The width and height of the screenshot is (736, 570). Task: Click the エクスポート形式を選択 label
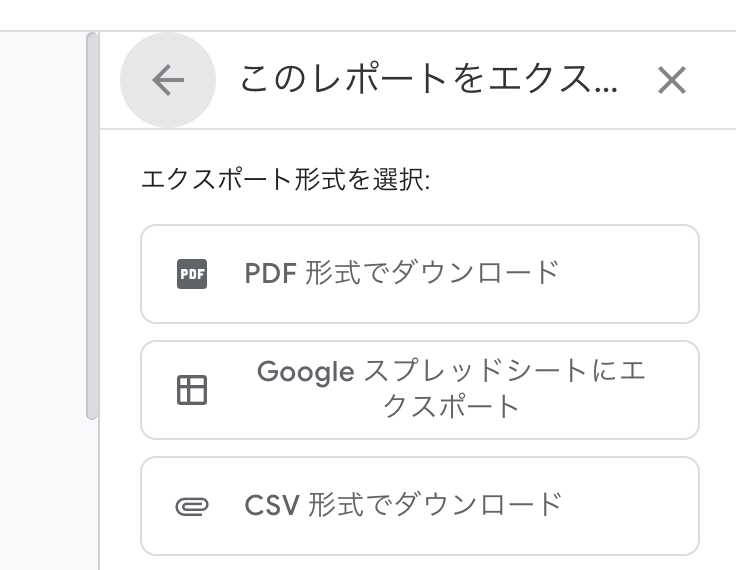[x=286, y=181]
